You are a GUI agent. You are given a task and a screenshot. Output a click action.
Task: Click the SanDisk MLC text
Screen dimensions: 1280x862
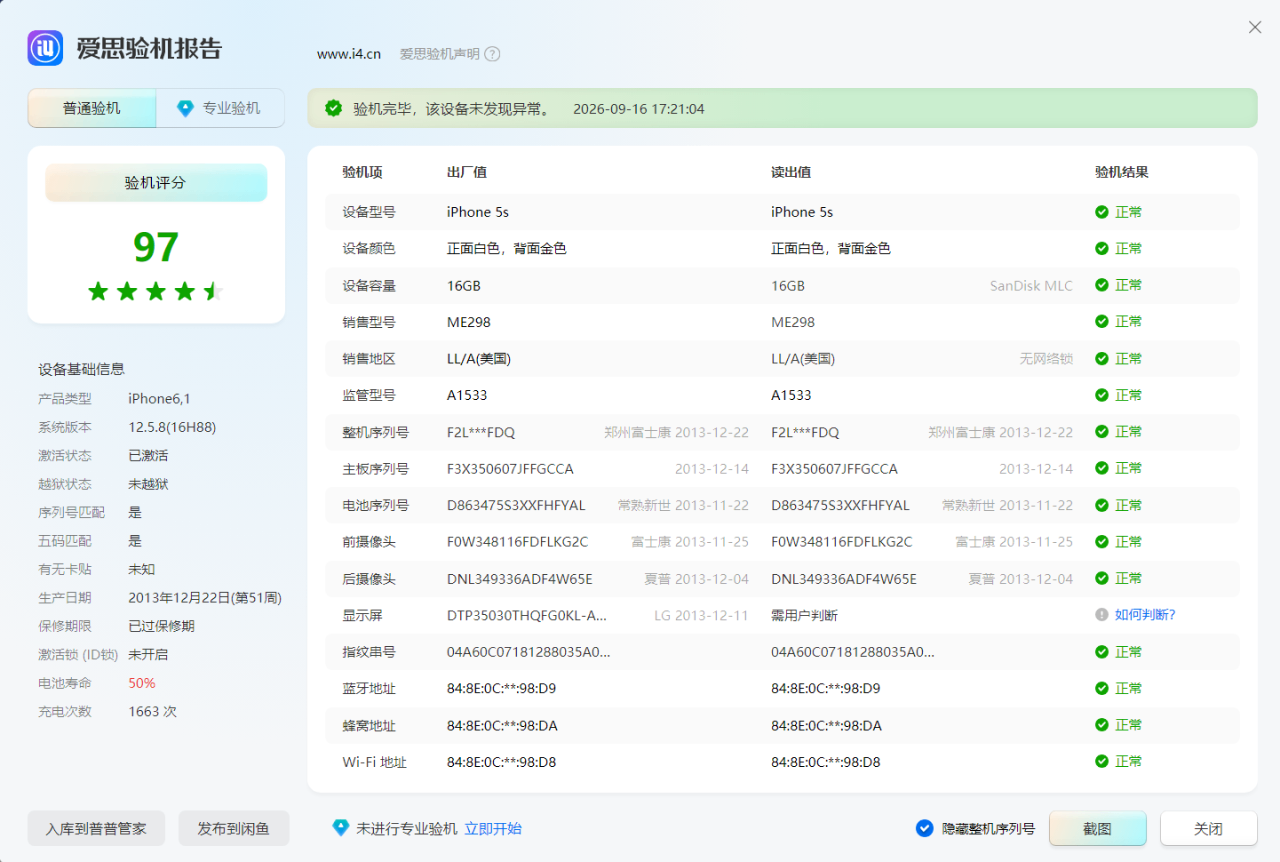tap(1031, 285)
